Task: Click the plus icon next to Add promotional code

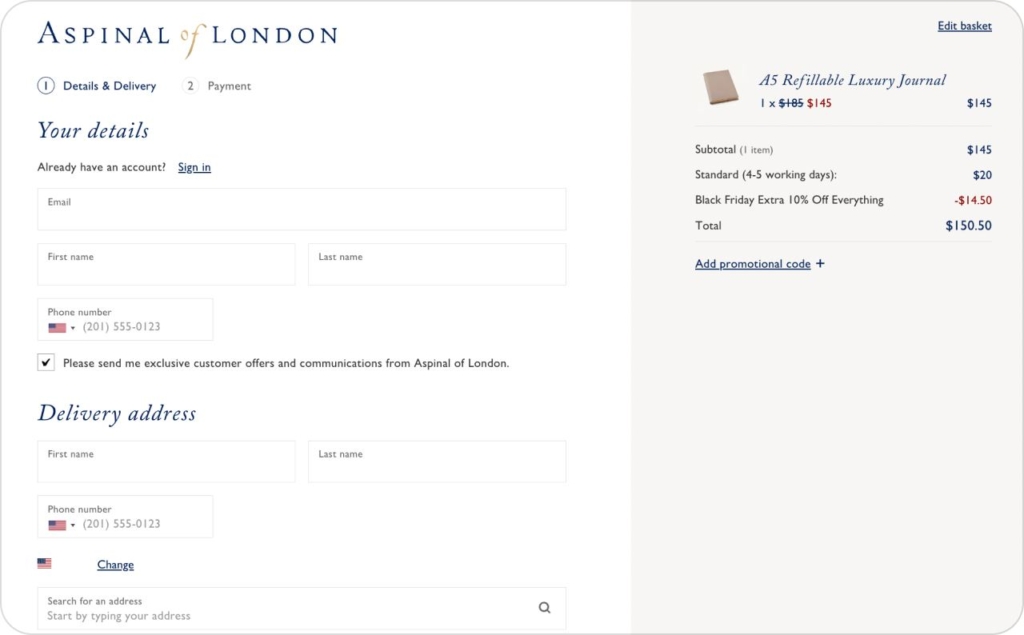Action: [819, 263]
